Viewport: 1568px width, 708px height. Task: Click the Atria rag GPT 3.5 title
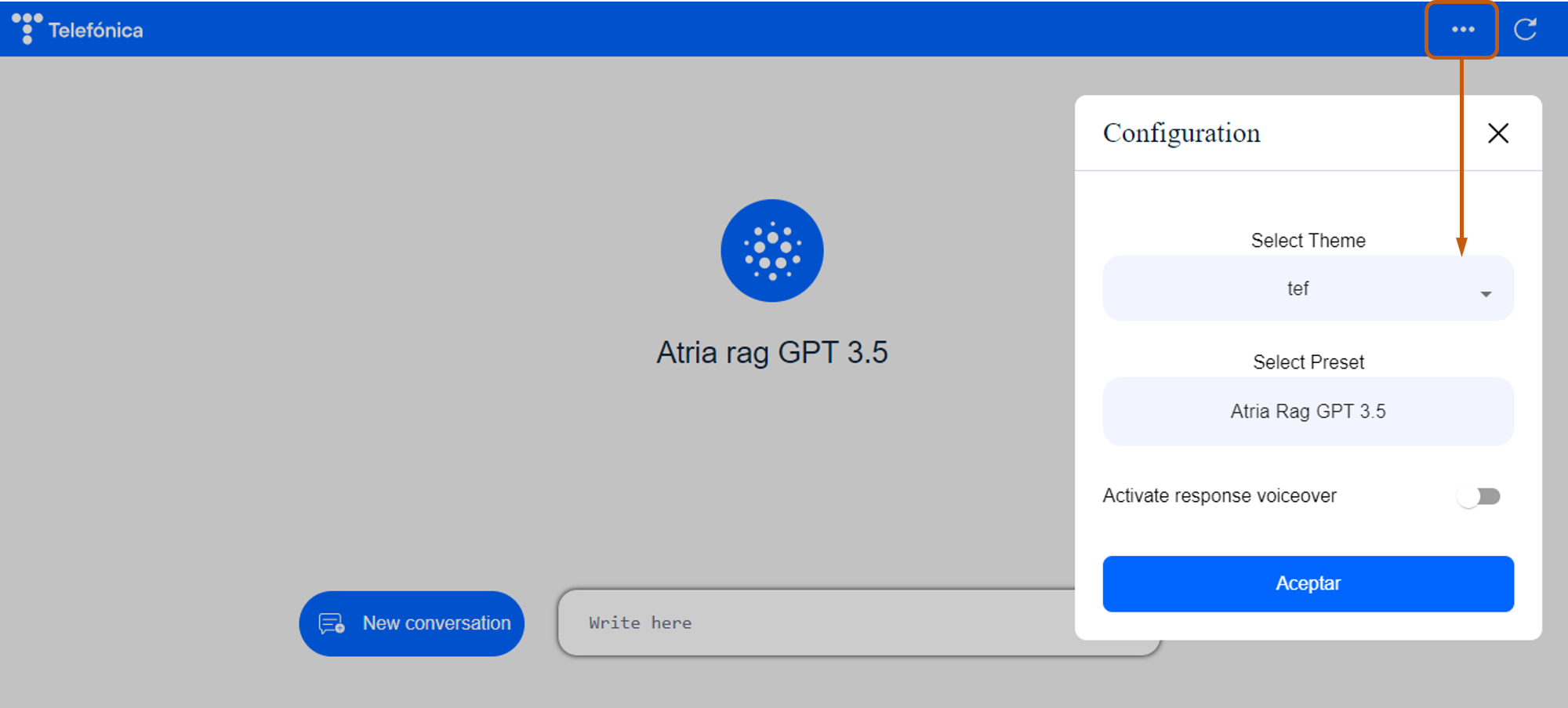click(772, 353)
